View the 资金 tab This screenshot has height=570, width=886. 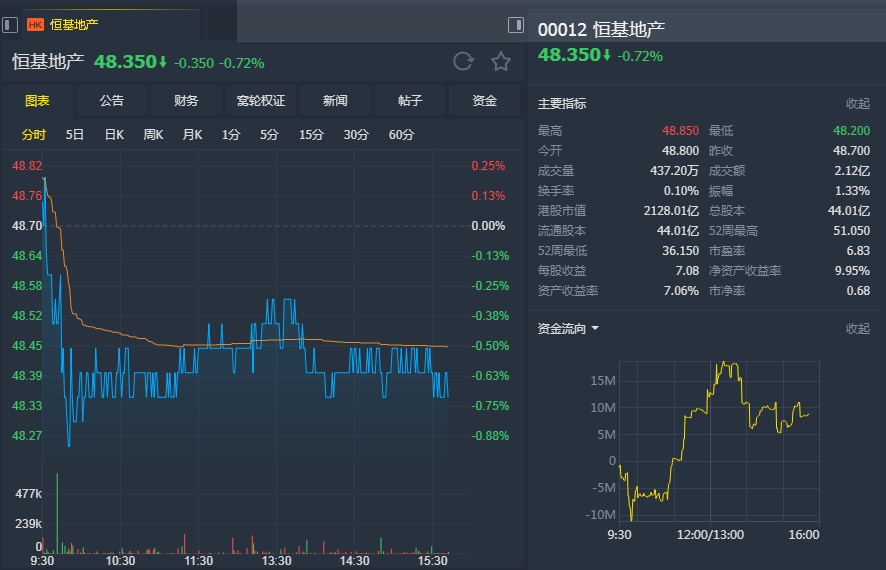484,101
